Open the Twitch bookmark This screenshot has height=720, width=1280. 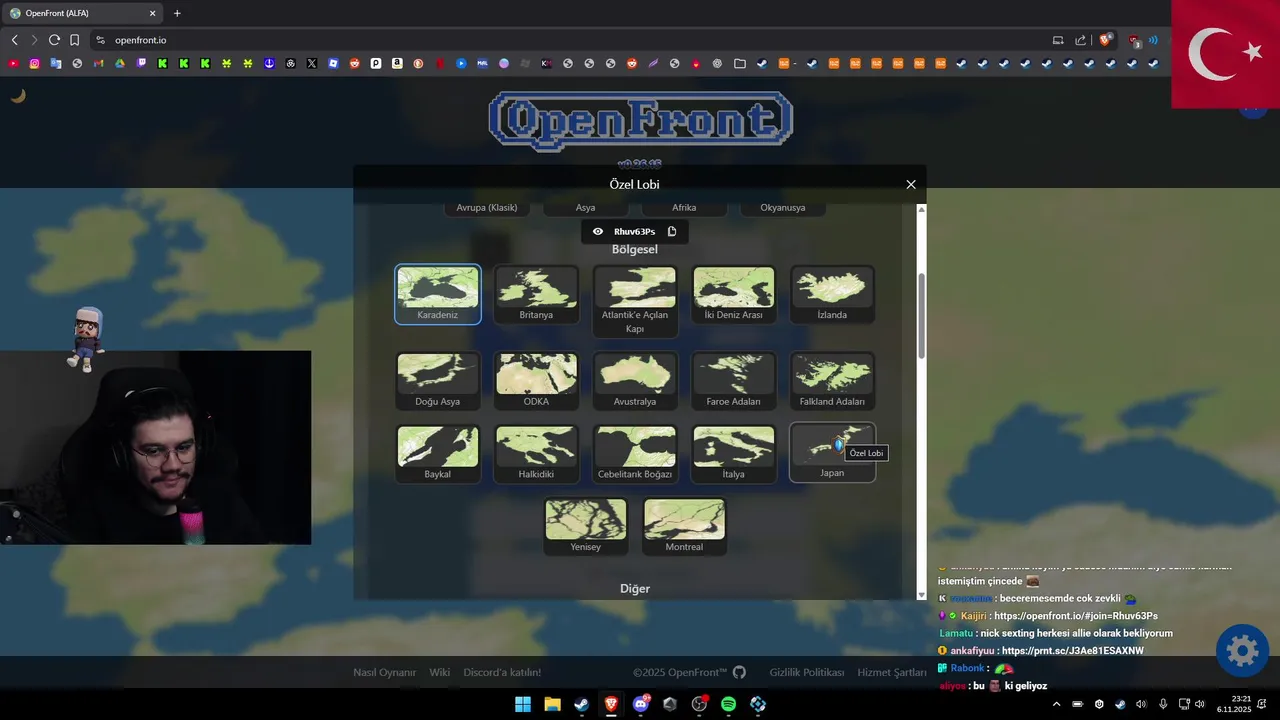(141, 63)
